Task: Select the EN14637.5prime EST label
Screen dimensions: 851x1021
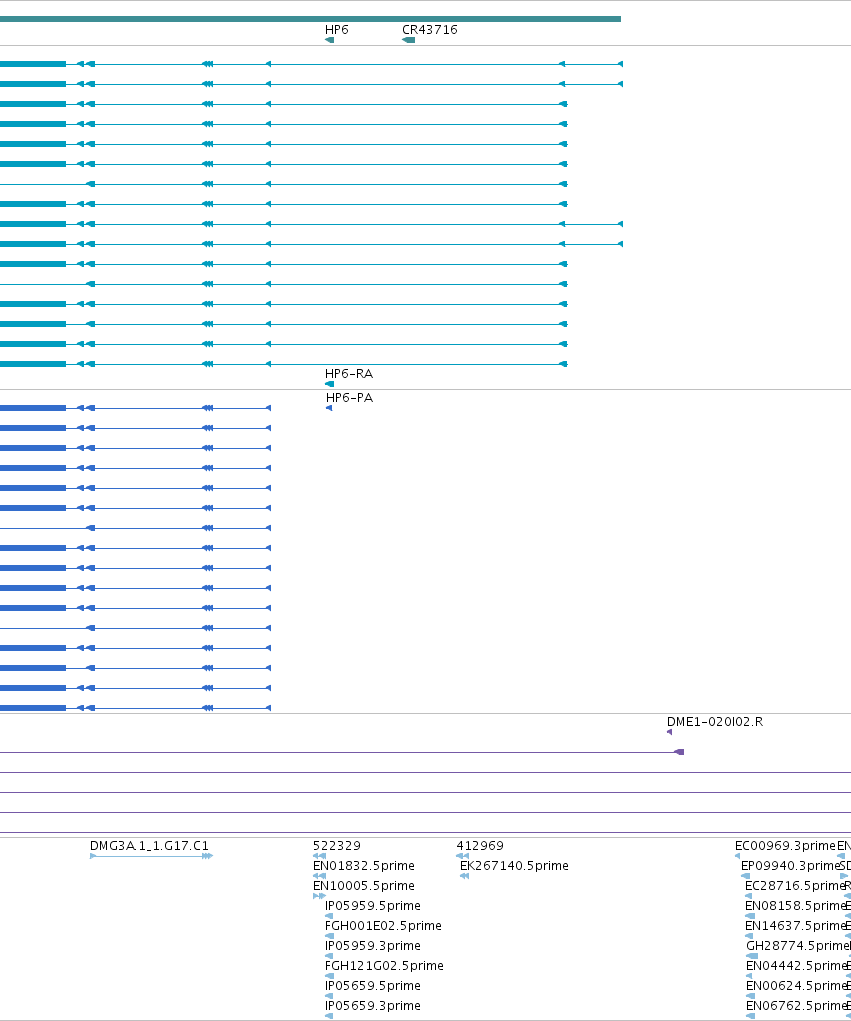Action: [x=796, y=926]
